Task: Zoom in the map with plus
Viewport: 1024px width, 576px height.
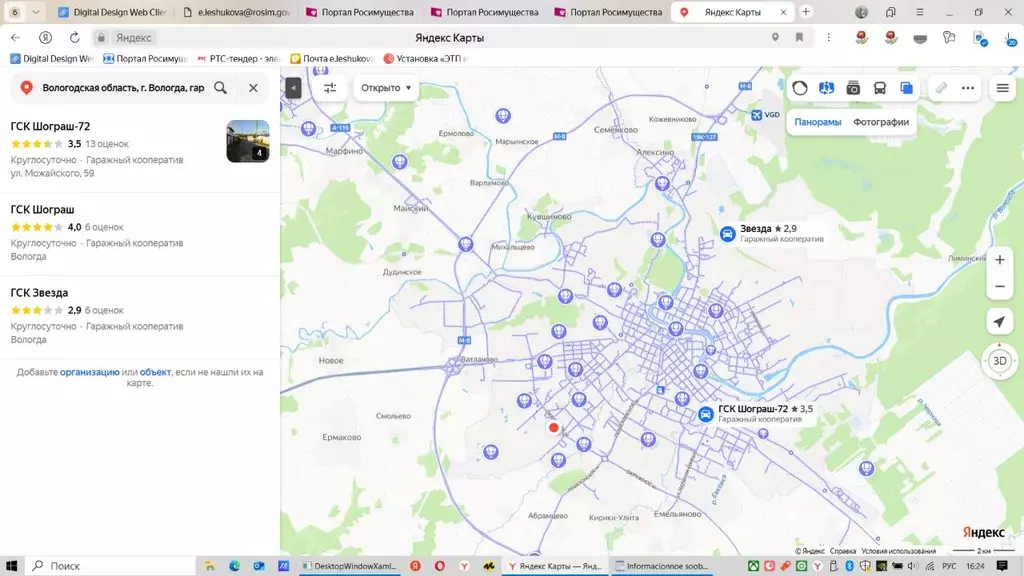Action: pos(1000,260)
